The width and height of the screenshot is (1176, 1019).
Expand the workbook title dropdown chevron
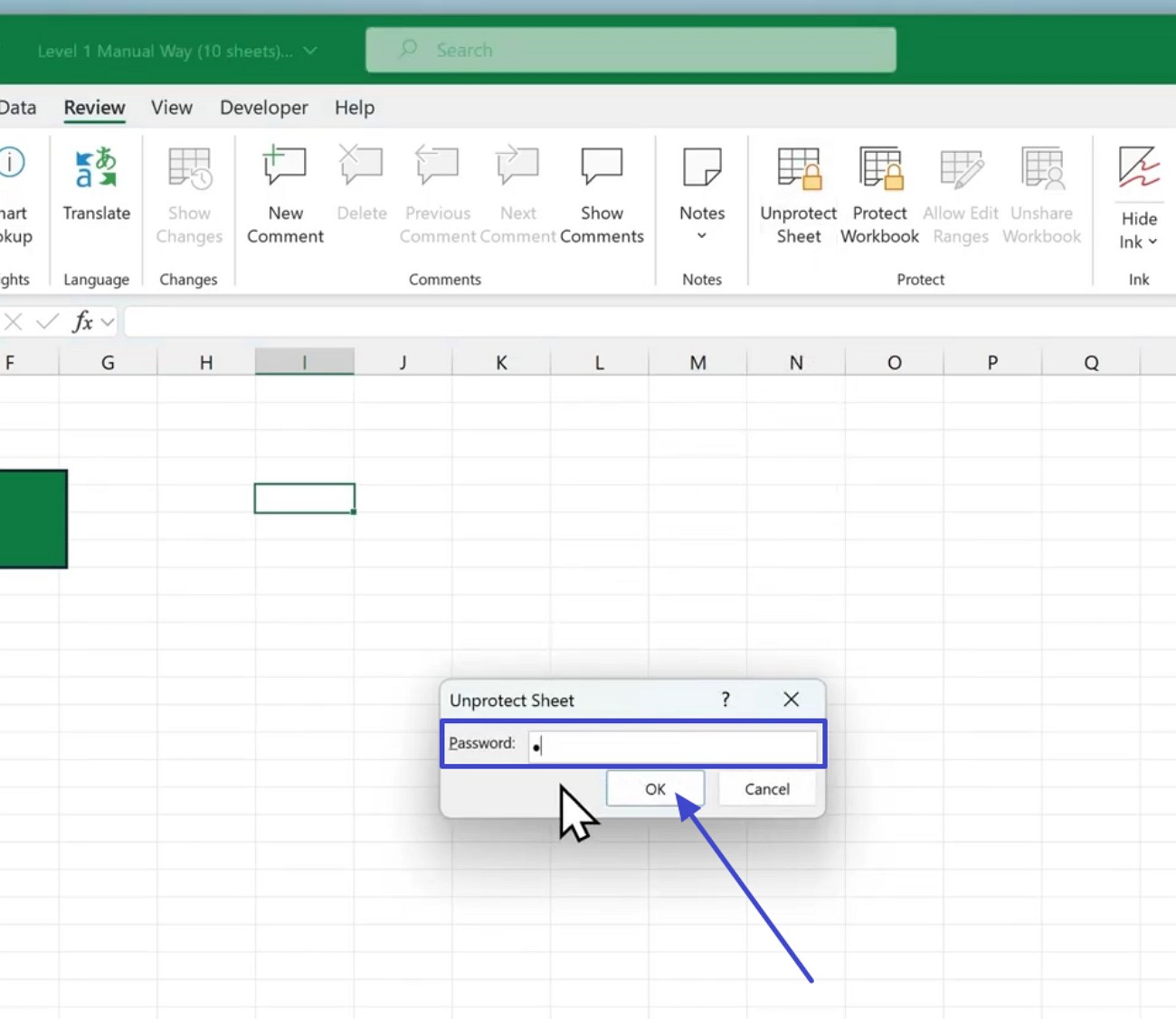tap(310, 51)
